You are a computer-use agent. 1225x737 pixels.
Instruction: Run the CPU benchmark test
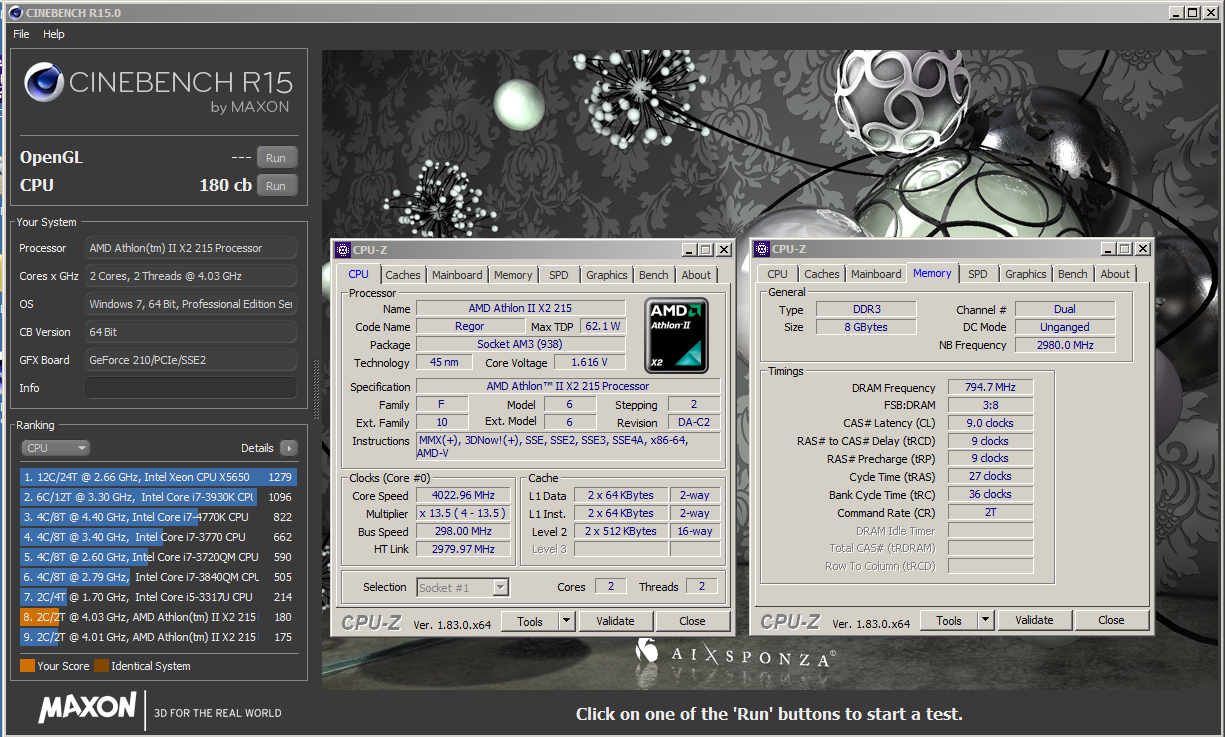coord(276,186)
